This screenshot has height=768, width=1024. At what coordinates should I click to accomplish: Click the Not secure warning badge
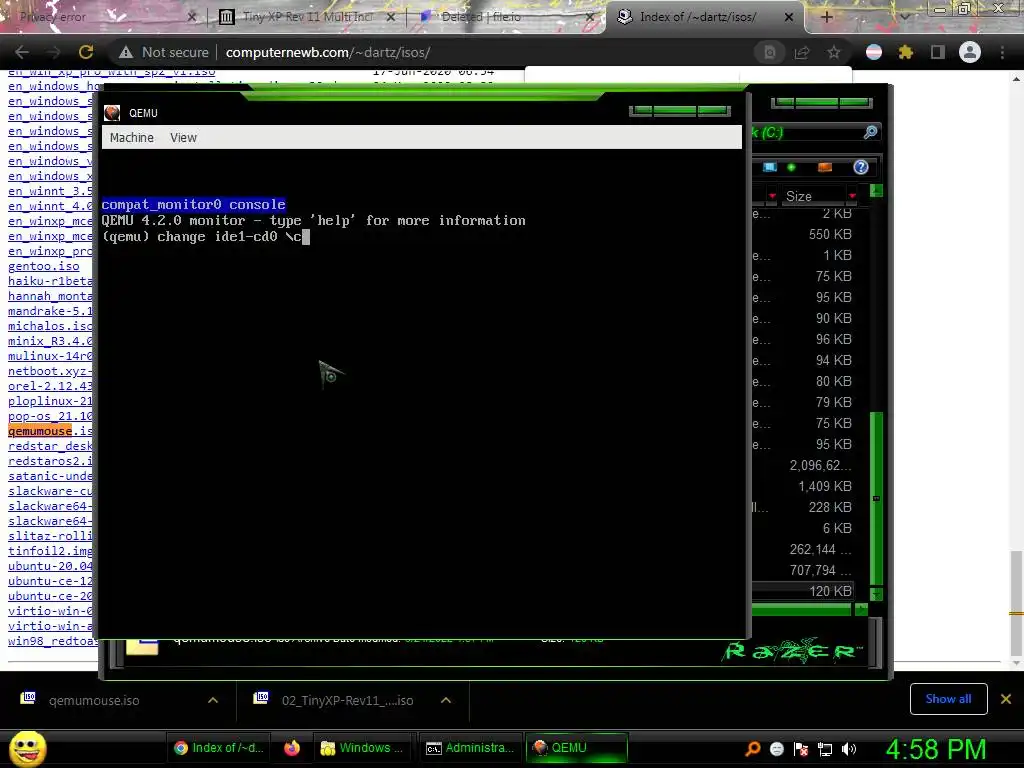pyautogui.click(x=163, y=52)
